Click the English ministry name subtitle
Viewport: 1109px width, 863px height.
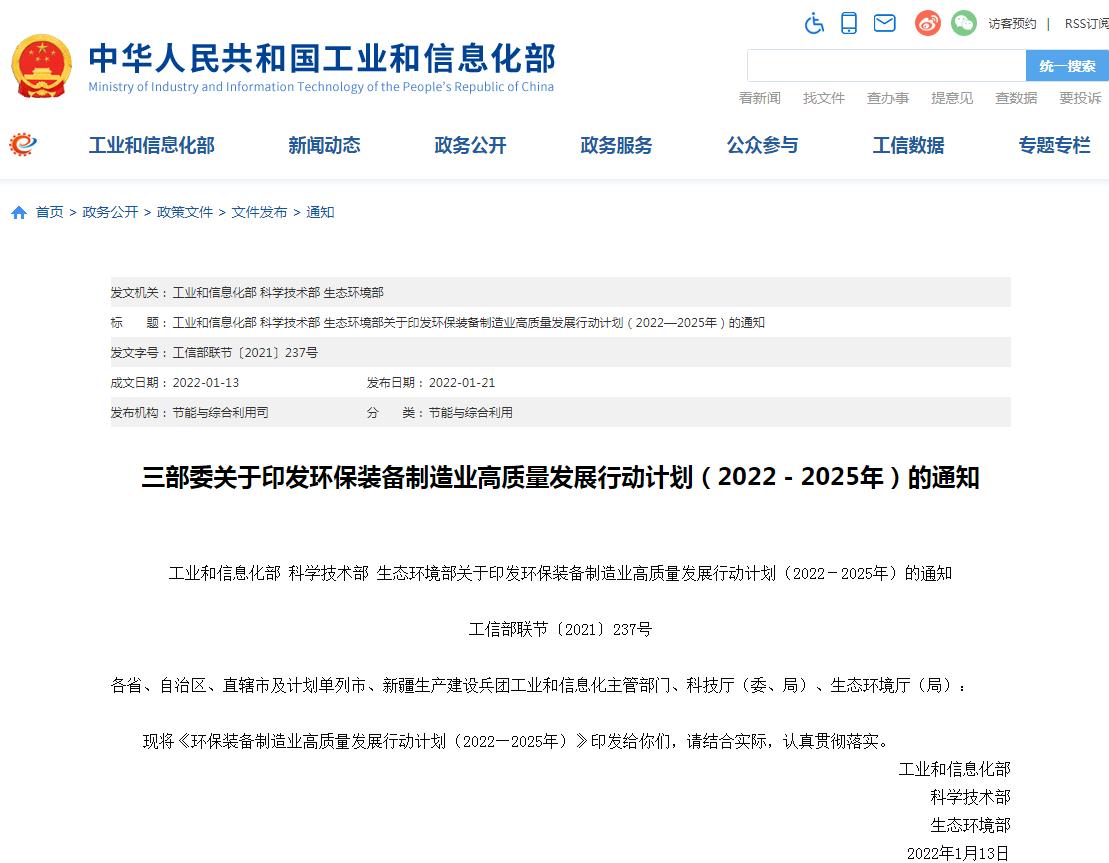tap(321, 87)
